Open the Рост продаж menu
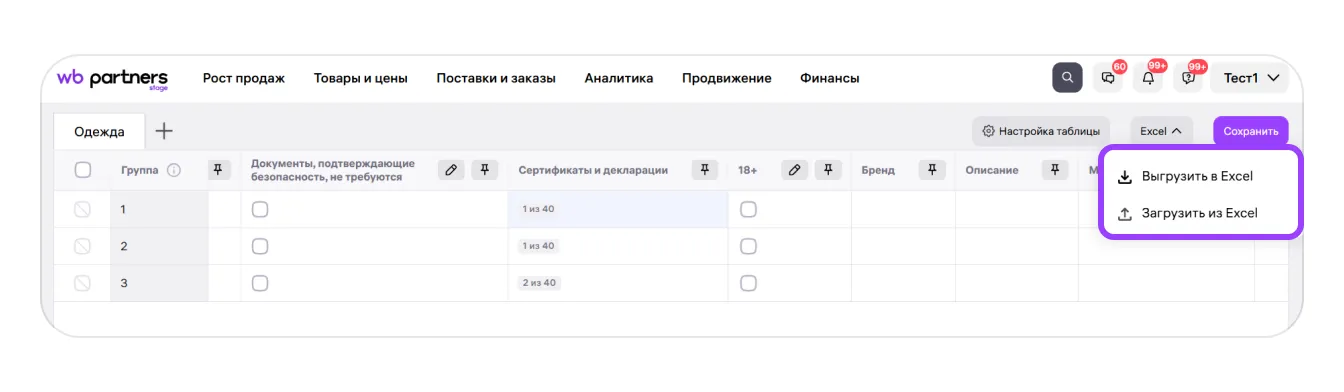1344x392 pixels. click(x=244, y=78)
